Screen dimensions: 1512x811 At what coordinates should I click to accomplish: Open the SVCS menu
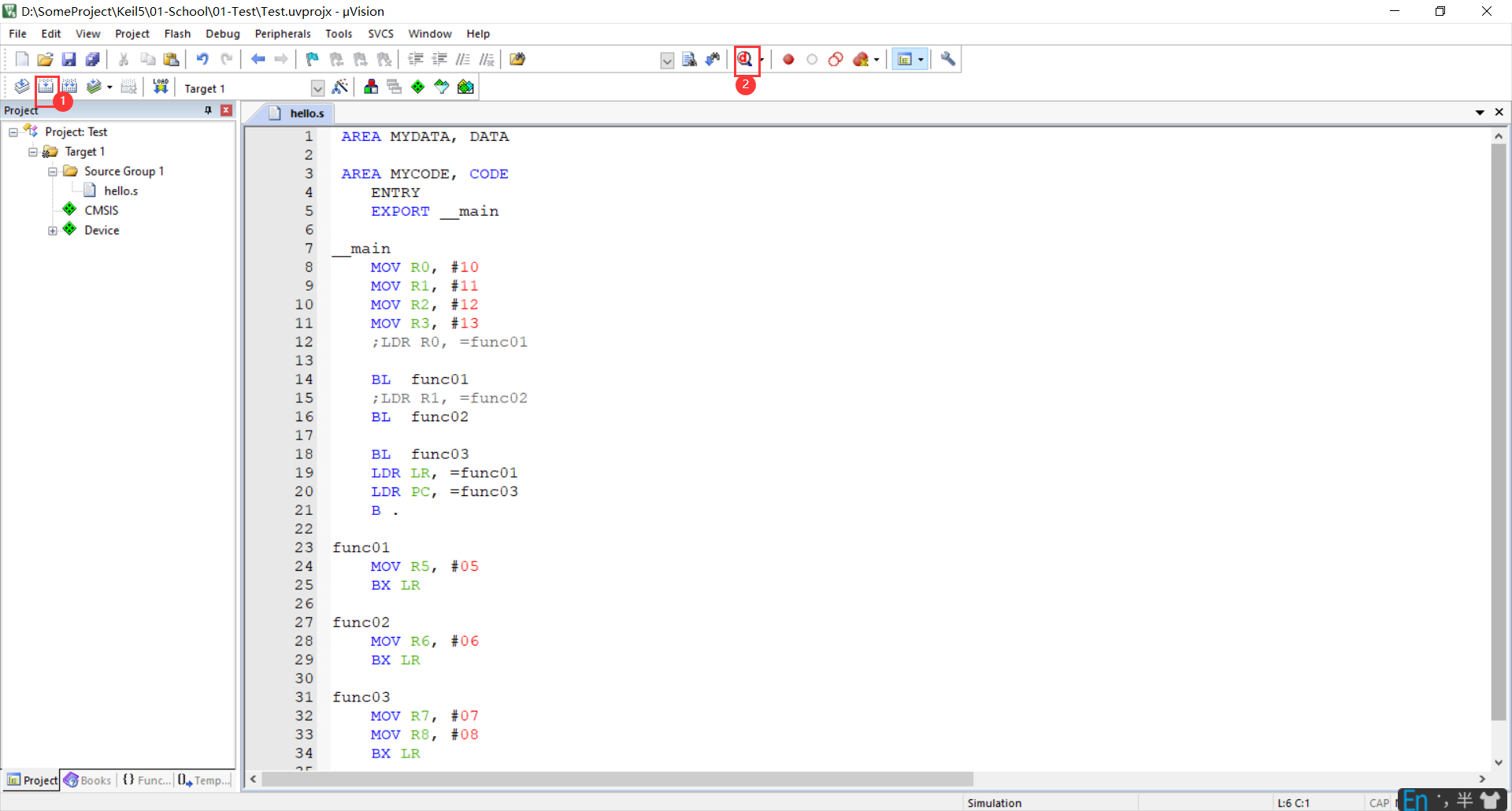[380, 34]
